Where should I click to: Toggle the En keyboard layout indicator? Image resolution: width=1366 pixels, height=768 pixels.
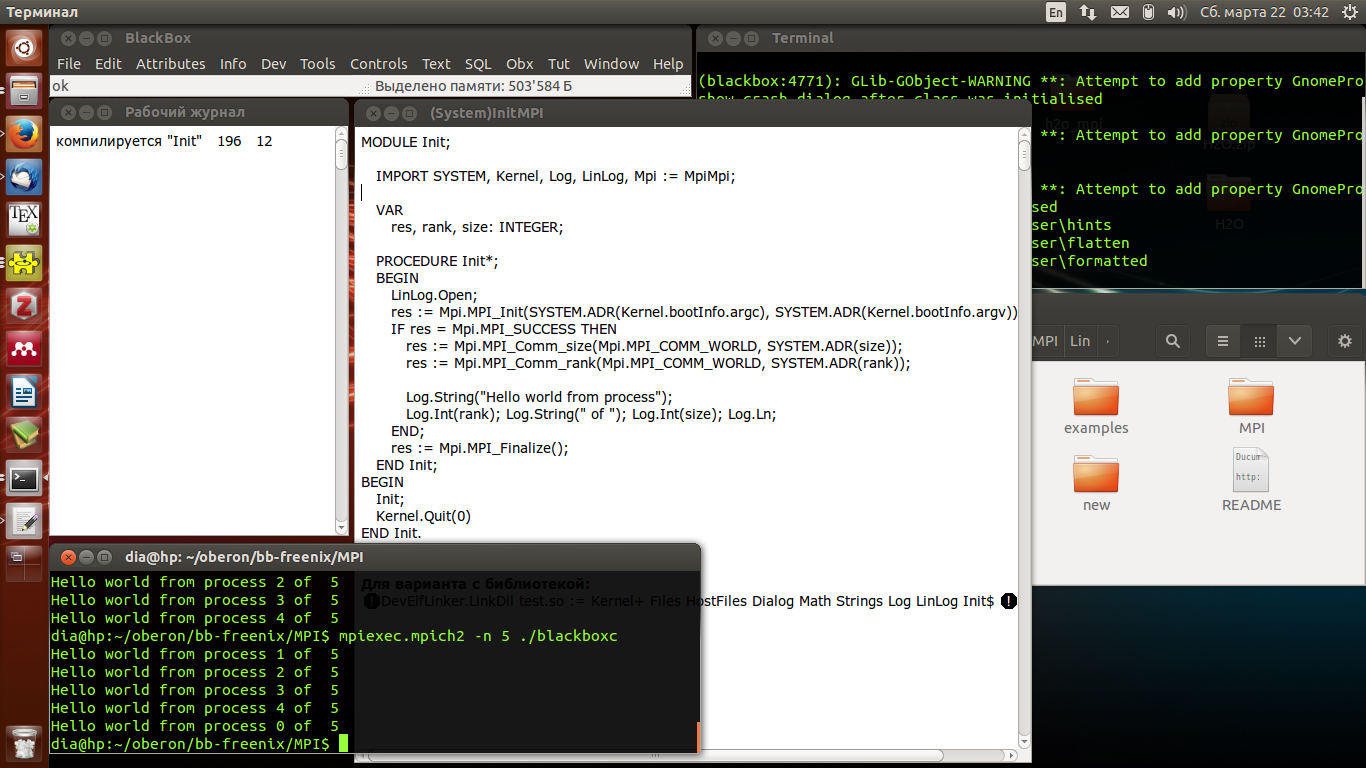(1056, 12)
